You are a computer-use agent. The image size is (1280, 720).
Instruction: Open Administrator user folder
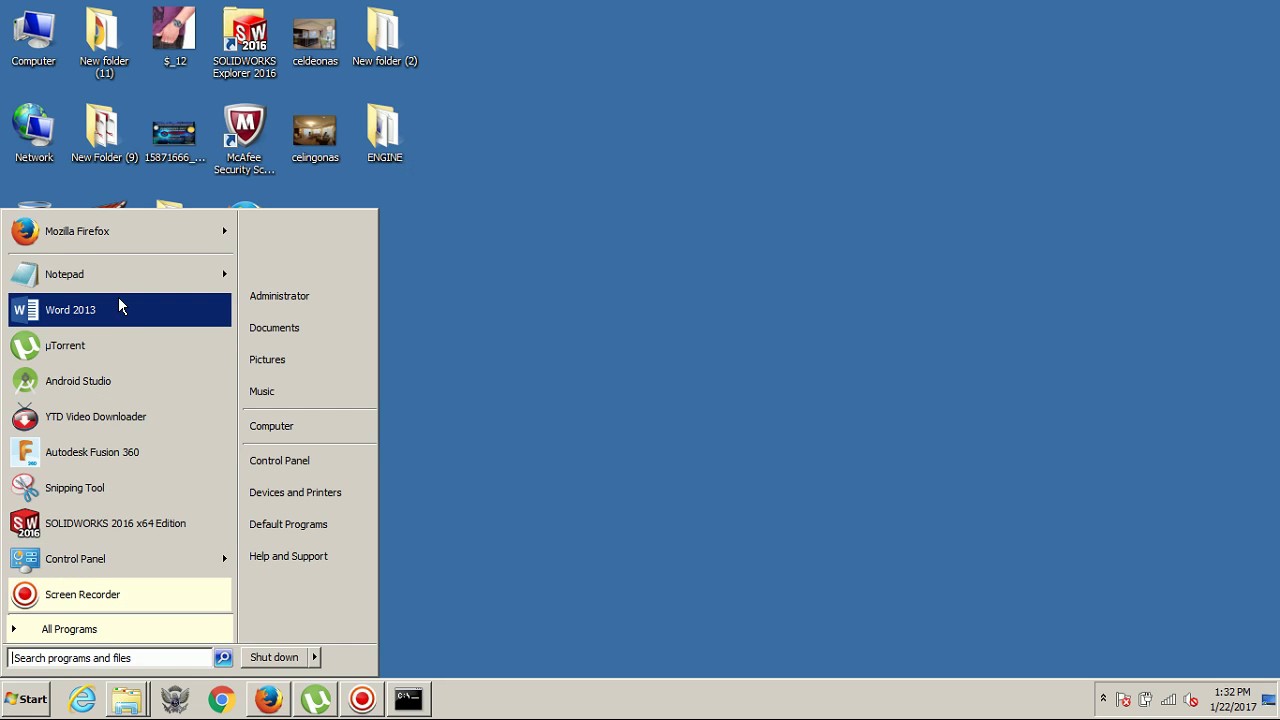tap(279, 296)
